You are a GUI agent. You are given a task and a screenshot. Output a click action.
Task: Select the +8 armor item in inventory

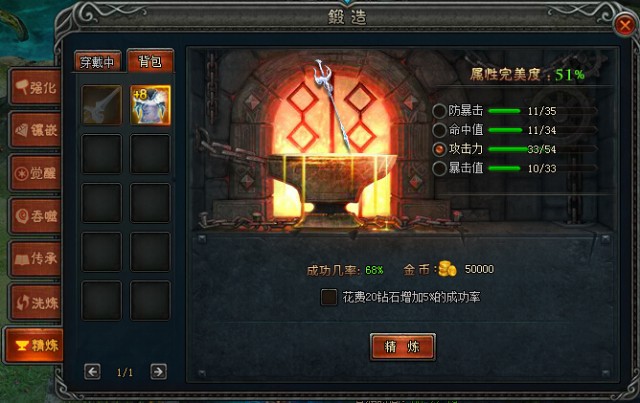click(150, 105)
